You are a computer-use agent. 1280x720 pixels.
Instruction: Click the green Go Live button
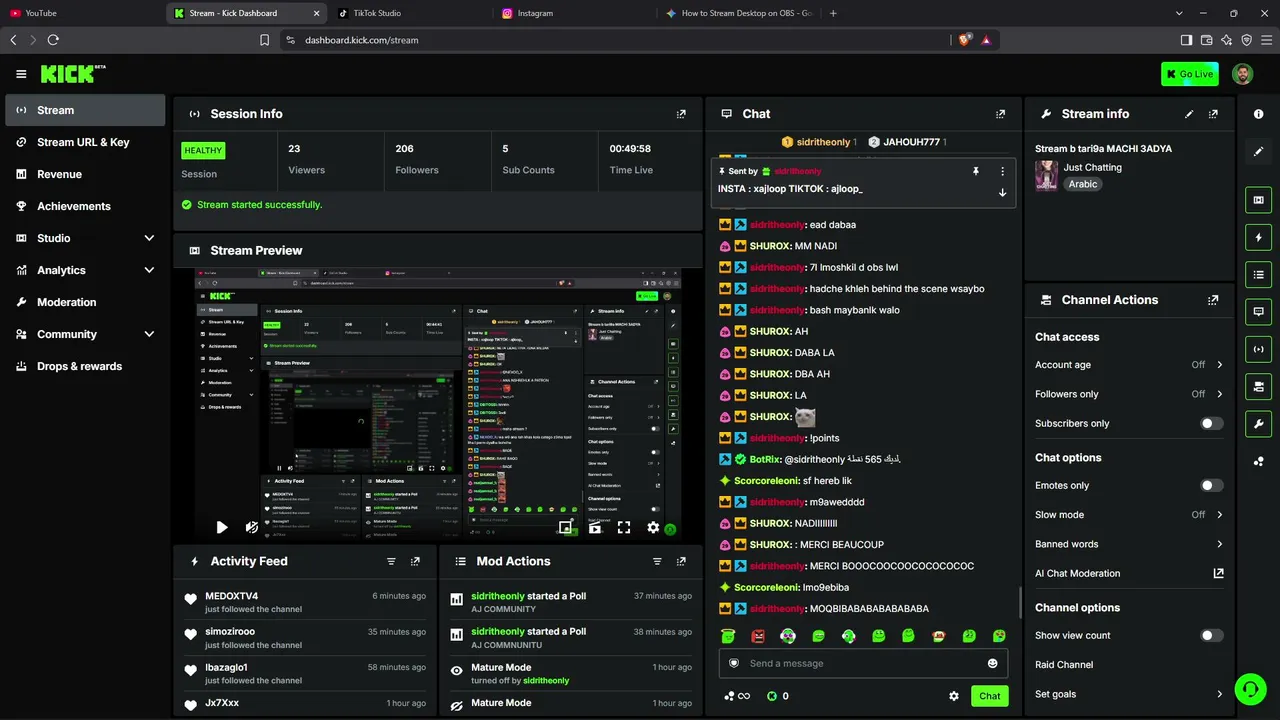coord(1189,74)
